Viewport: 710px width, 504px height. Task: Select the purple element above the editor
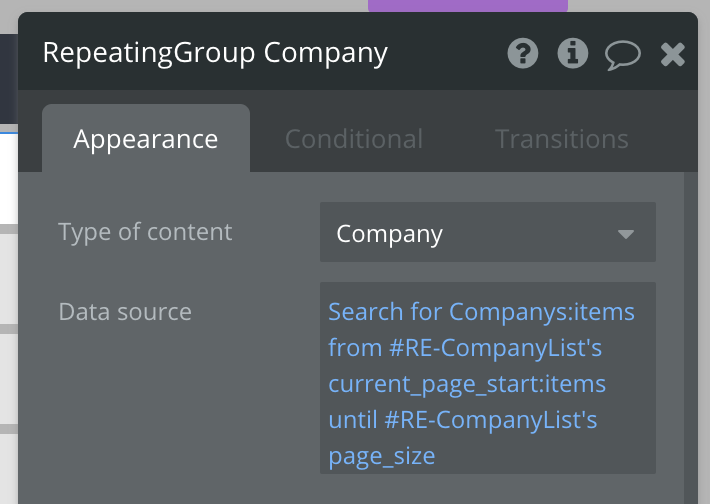pyautogui.click(x=468, y=5)
